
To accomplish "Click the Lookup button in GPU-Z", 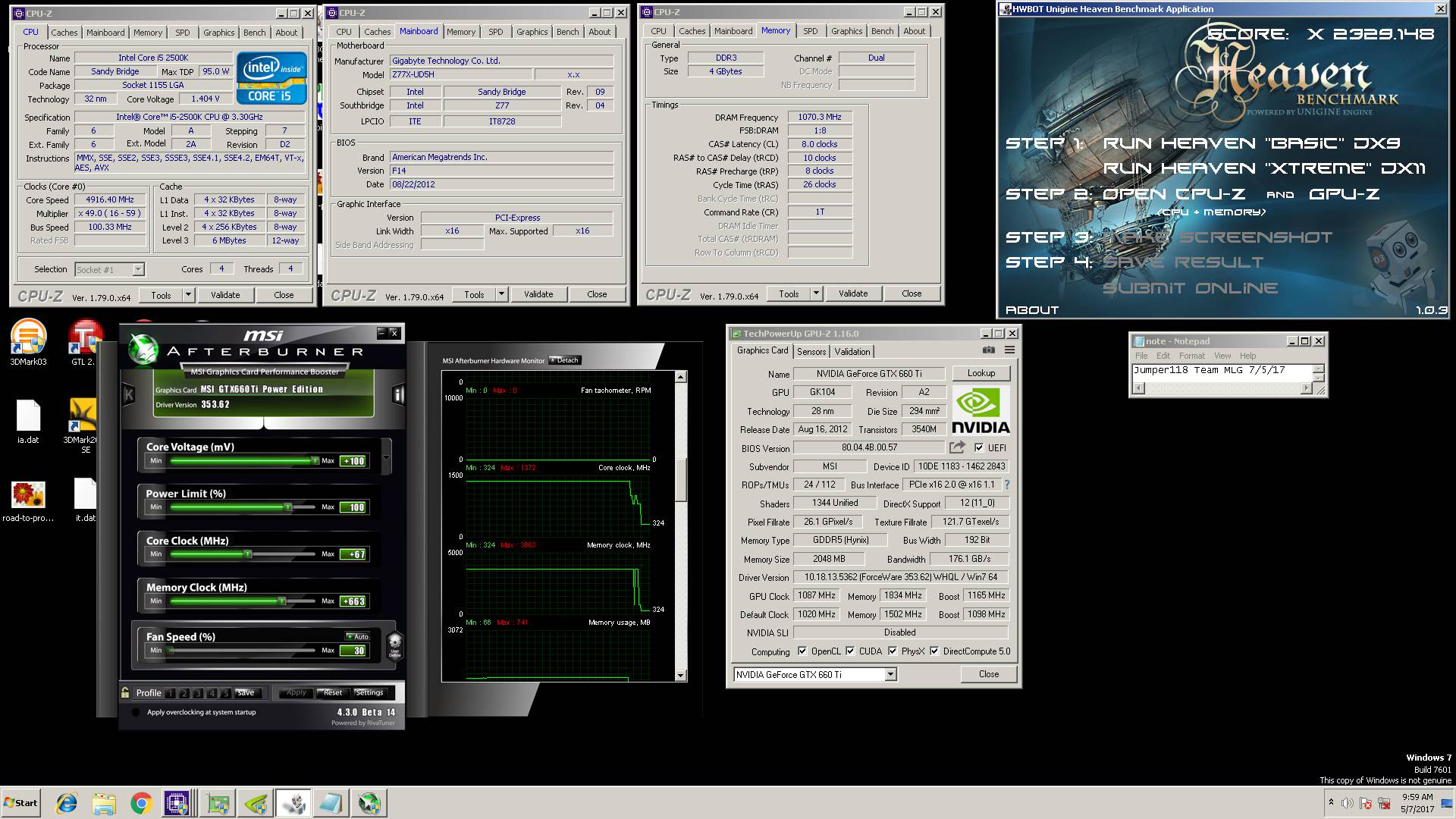I will click(x=981, y=373).
